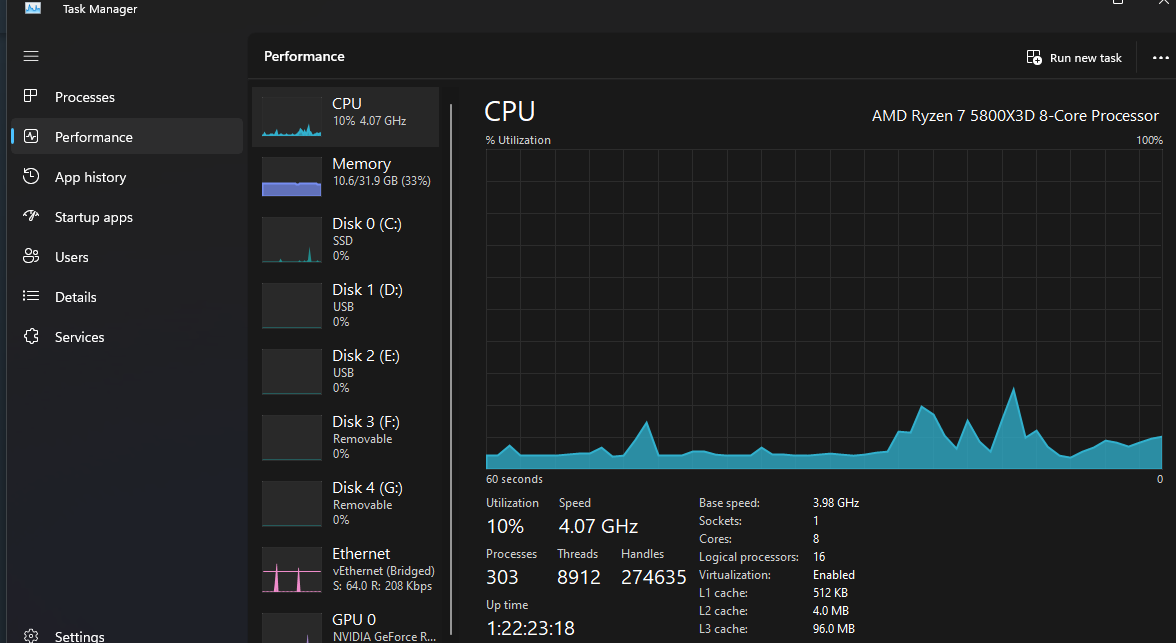Click the 10% utilization value below graph

click(x=506, y=526)
